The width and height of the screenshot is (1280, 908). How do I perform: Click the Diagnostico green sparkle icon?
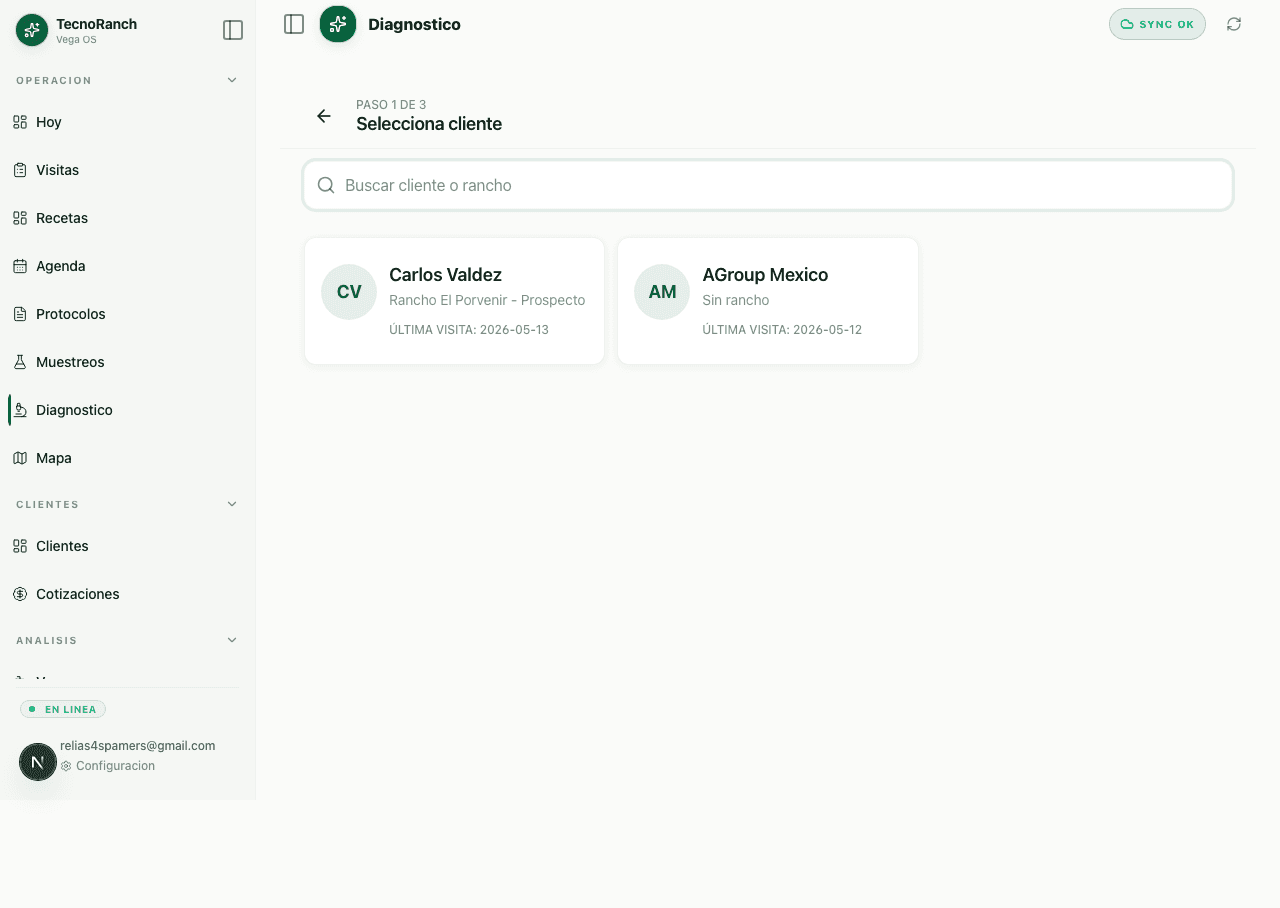[x=338, y=24]
